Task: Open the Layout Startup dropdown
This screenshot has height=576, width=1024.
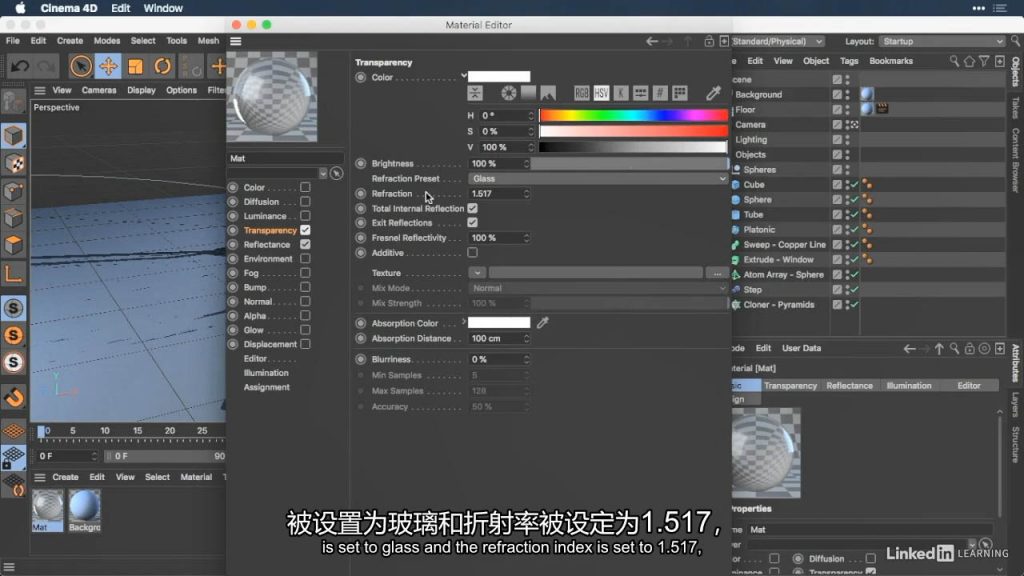Action: coord(942,41)
